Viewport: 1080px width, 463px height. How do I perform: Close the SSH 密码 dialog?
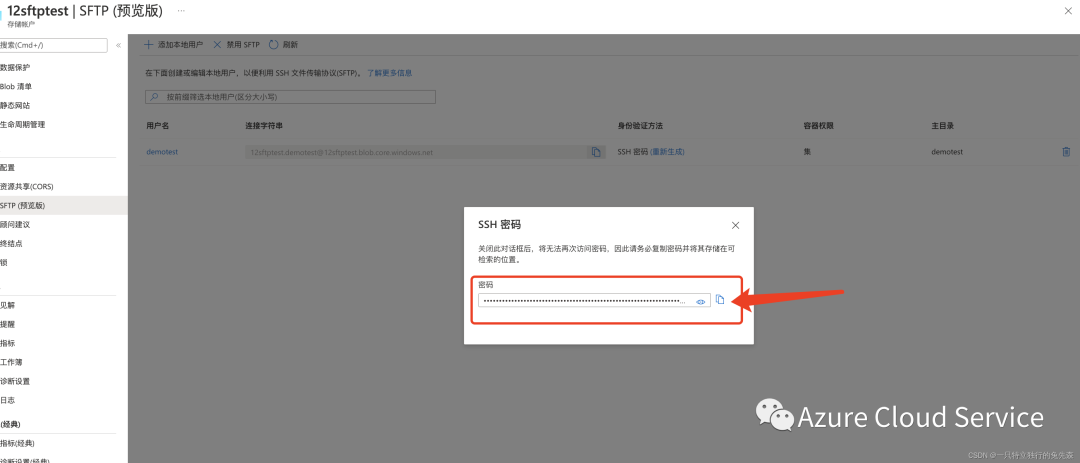point(735,225)
